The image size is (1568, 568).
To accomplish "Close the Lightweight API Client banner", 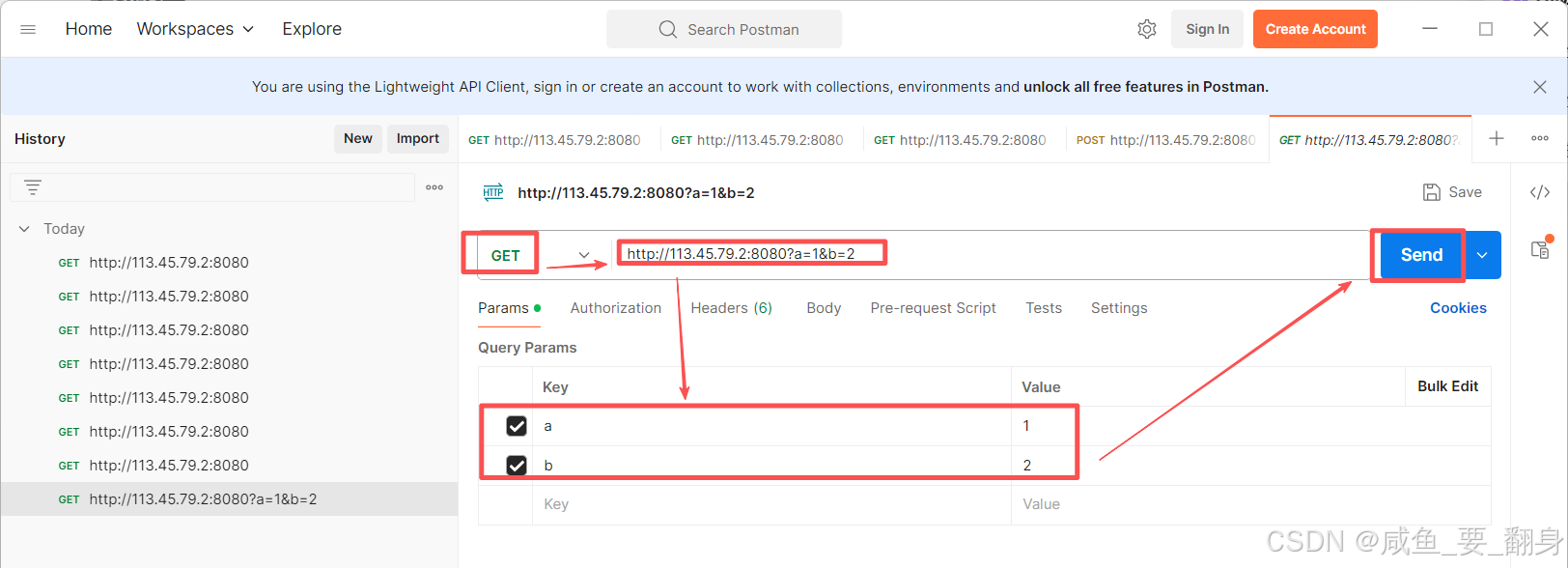I will (x=1540, y=87).
